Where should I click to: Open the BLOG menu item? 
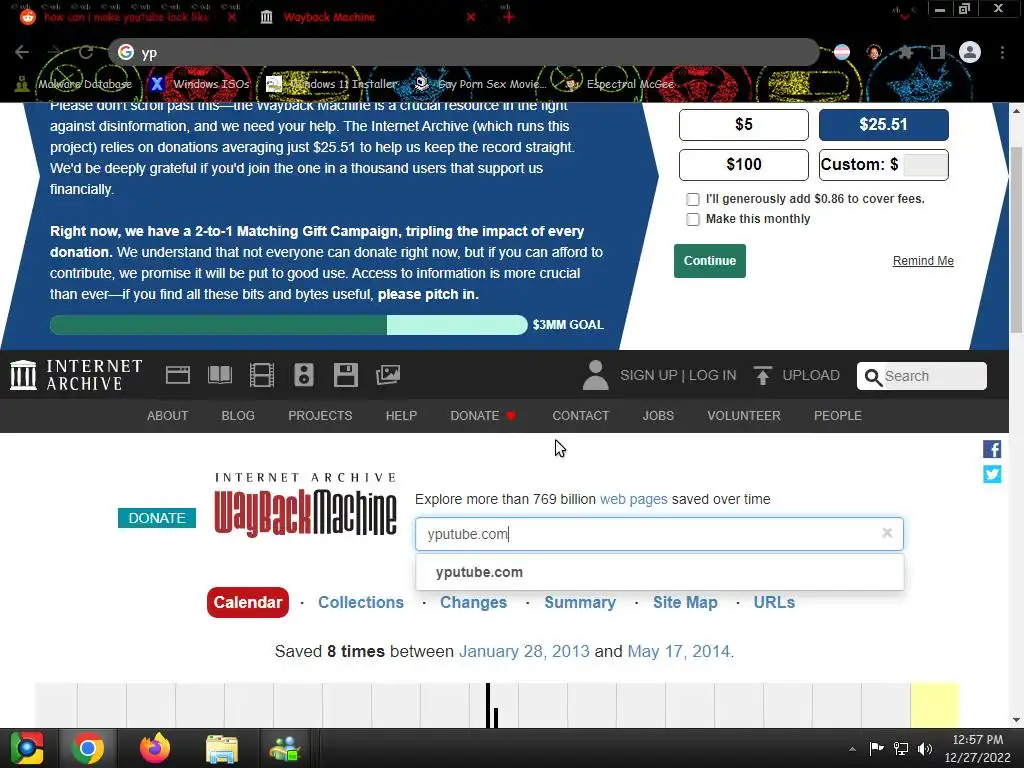238,415
